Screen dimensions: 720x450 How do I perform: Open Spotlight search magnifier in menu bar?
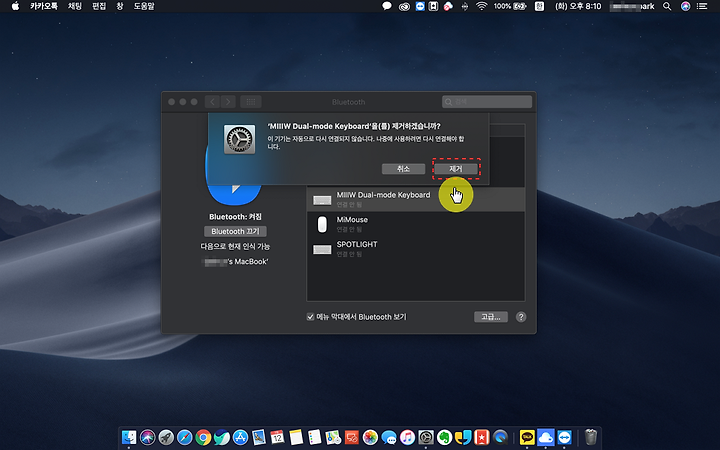667,6
